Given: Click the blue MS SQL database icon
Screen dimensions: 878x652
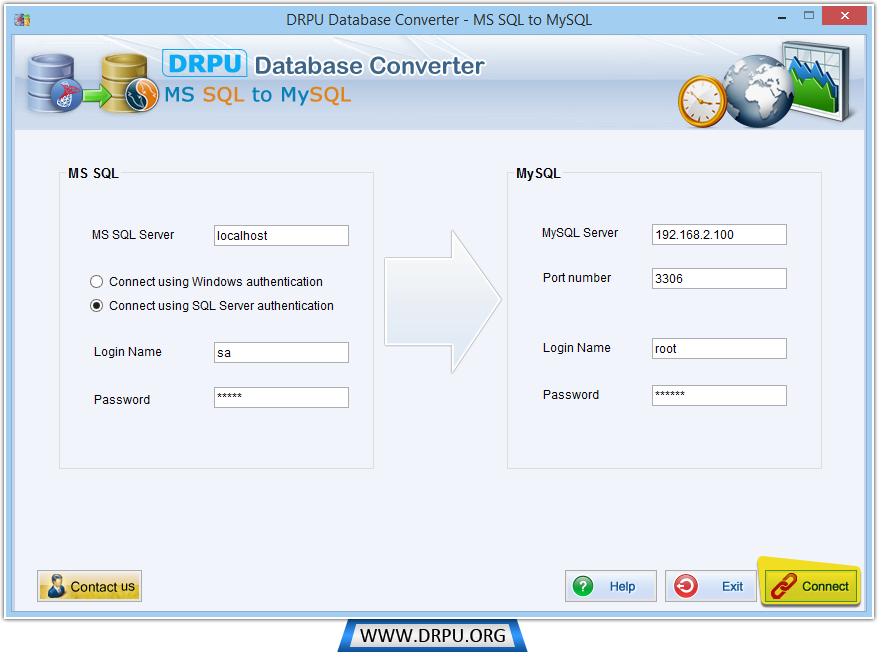Looking at the screenshot, I should coord(53,83).
